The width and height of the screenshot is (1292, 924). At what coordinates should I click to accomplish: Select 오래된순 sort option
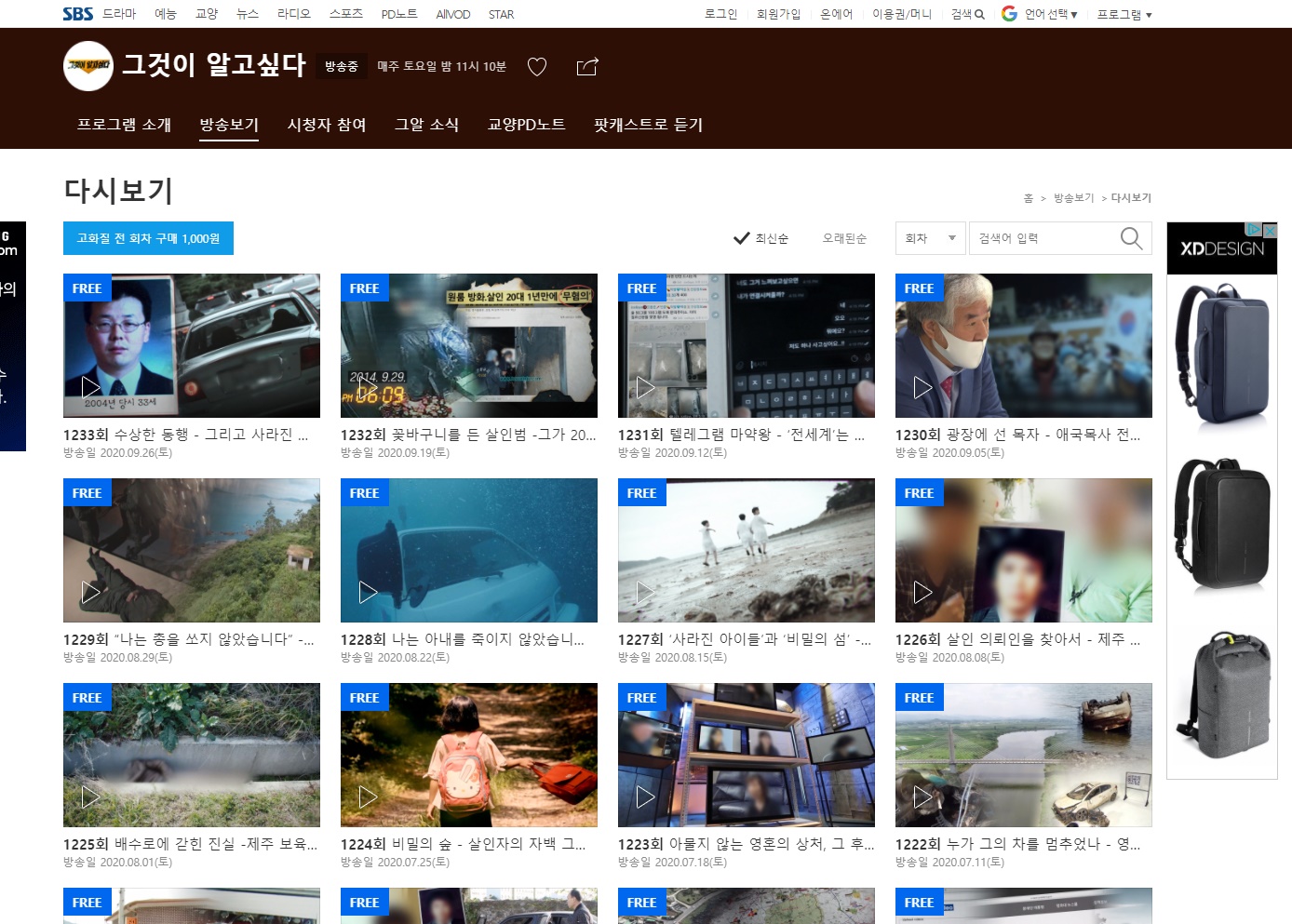844,238
